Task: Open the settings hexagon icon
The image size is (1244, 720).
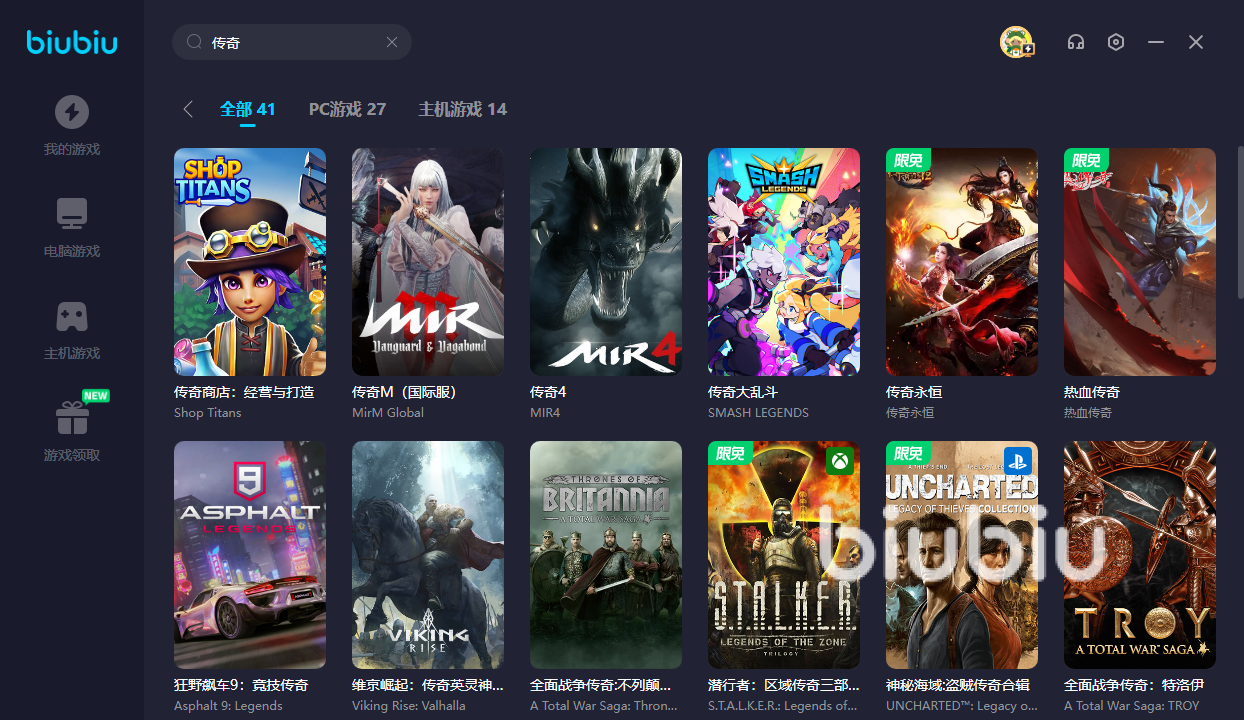Action: (x=1116, y=42)
